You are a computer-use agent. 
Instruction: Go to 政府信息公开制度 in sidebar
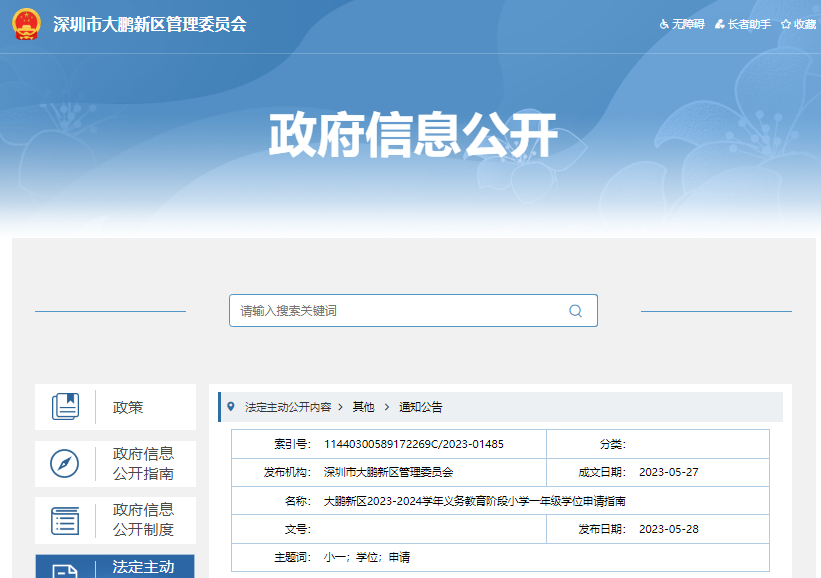tap(143, 520)
